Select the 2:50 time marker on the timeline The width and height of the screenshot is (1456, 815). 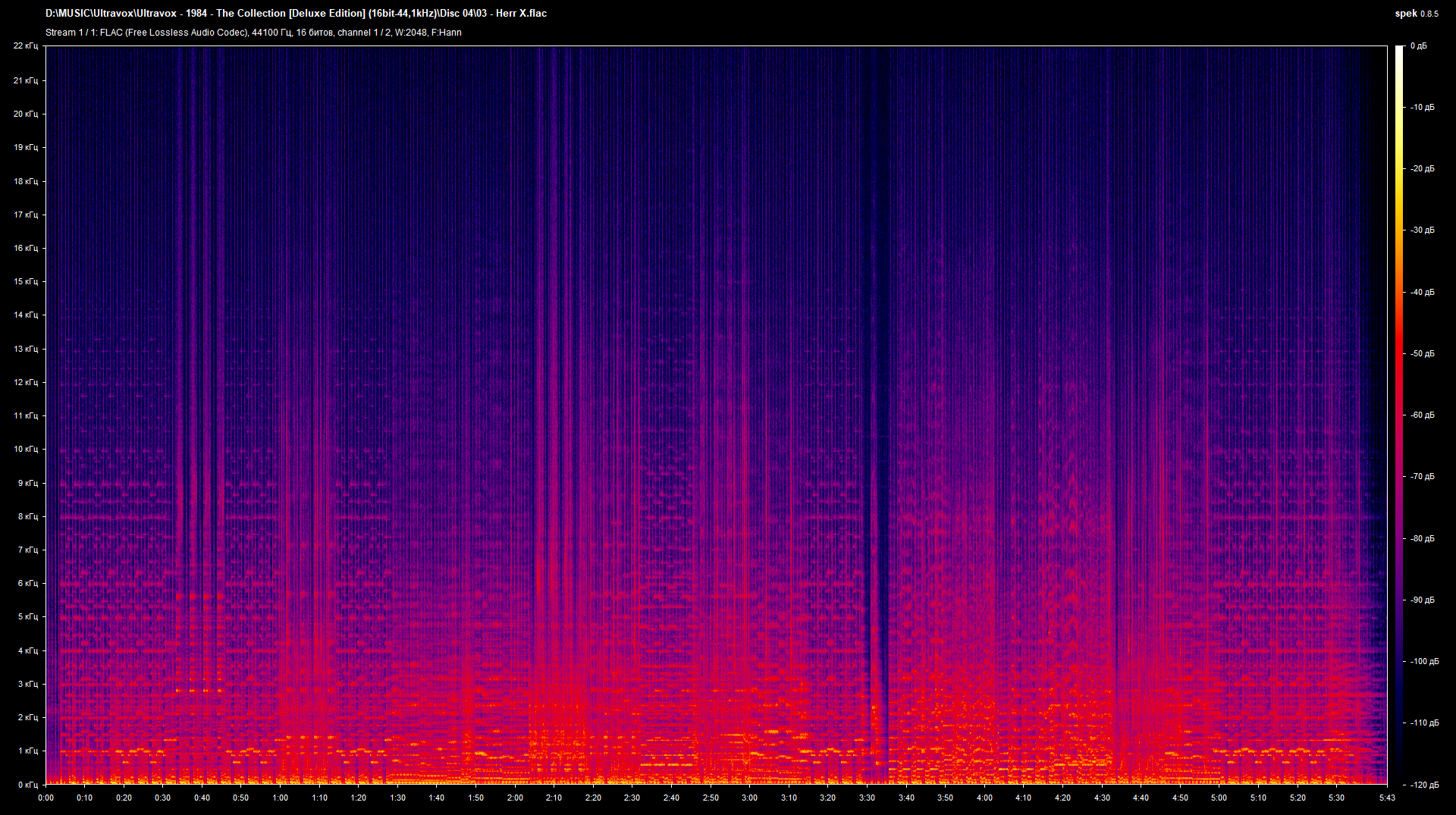(x=712, y=798)
